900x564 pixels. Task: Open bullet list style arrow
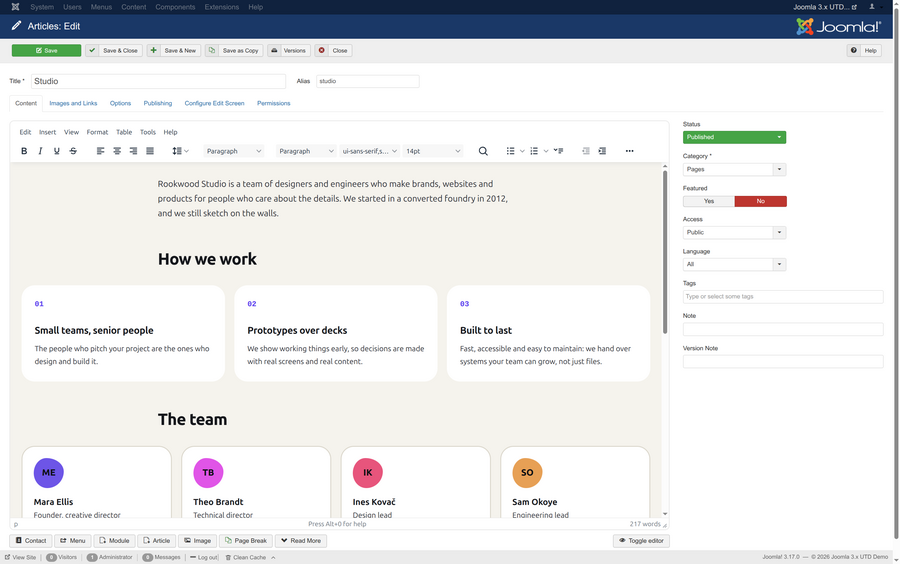click(522, 151)
